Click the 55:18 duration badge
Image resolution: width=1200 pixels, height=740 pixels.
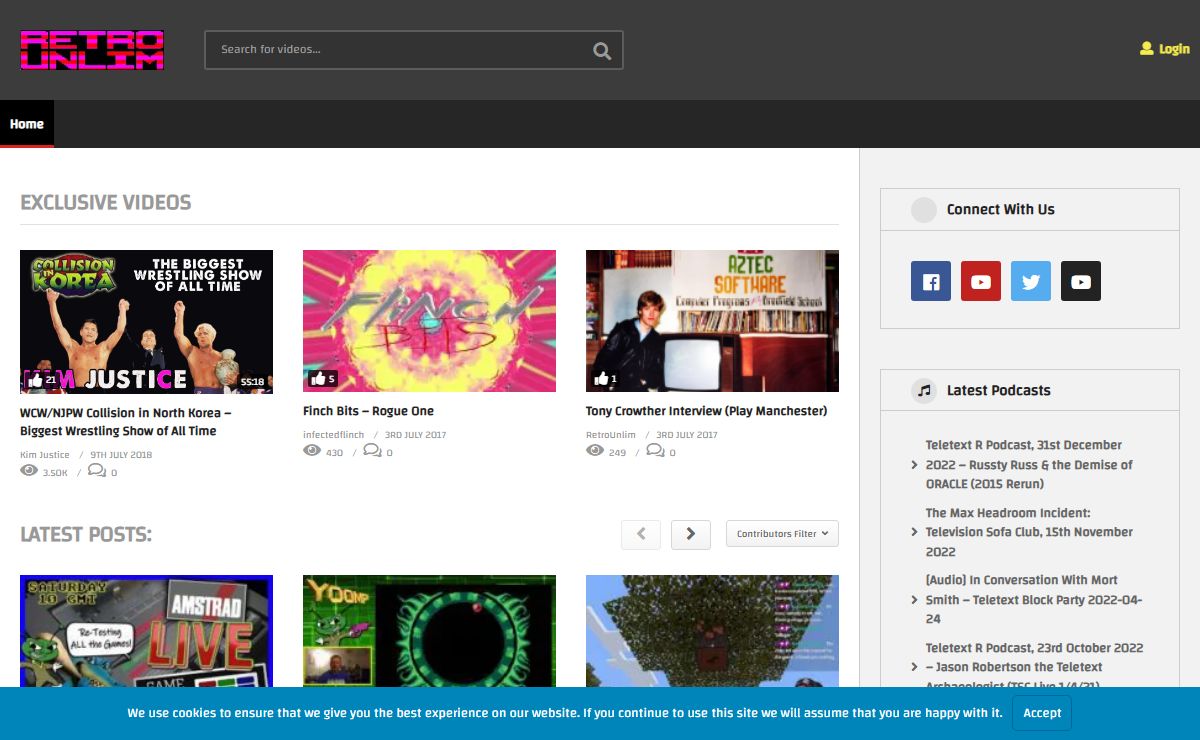tap(253, 381)
